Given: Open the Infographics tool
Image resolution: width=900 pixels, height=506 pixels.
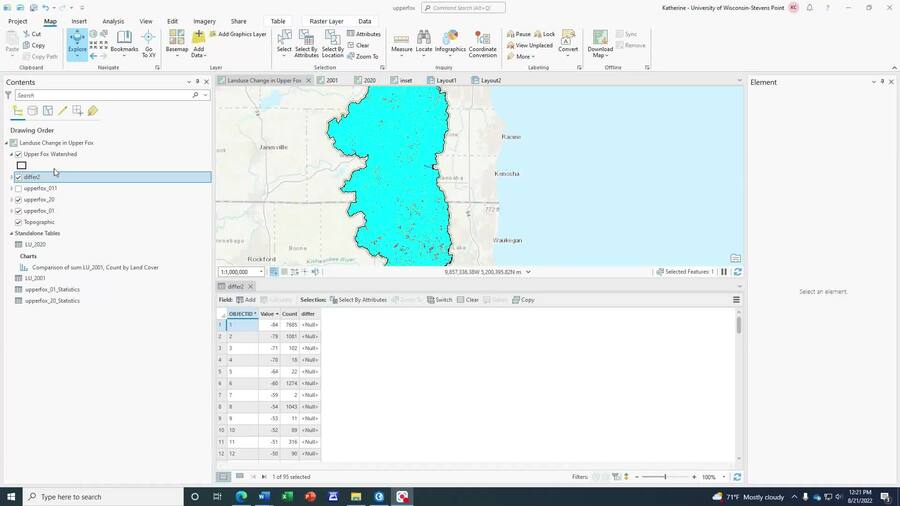Looking at the screenshot, I should [451, 42].
